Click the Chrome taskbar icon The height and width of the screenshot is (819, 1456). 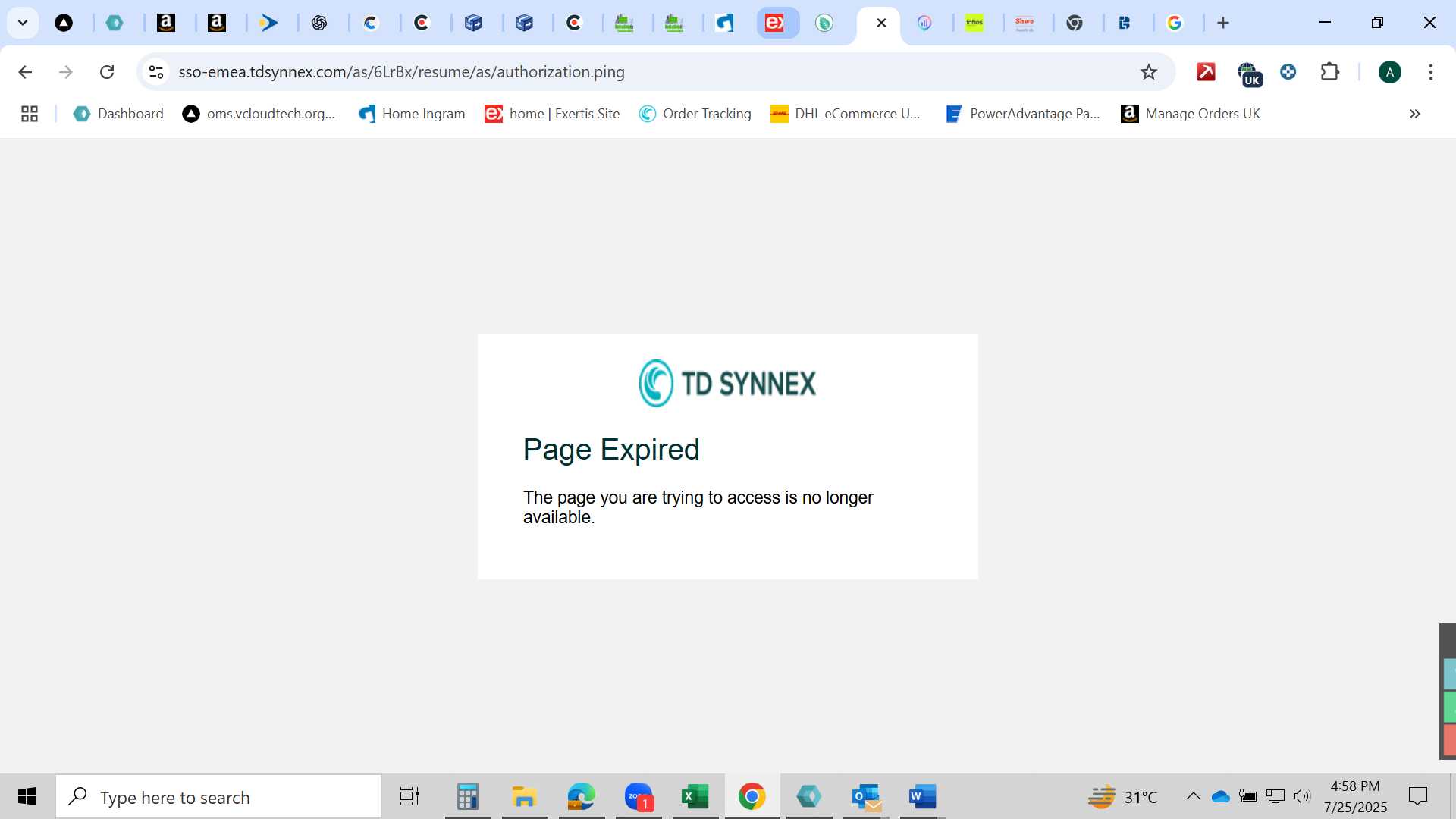pos(752,797)
